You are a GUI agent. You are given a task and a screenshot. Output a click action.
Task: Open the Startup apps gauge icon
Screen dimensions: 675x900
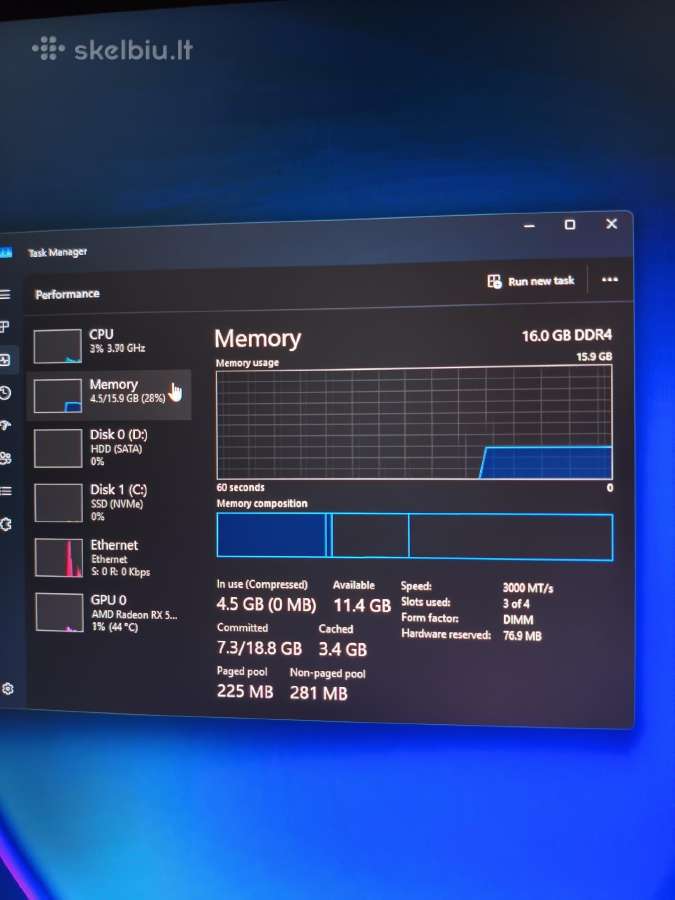(x=5, y=425)
